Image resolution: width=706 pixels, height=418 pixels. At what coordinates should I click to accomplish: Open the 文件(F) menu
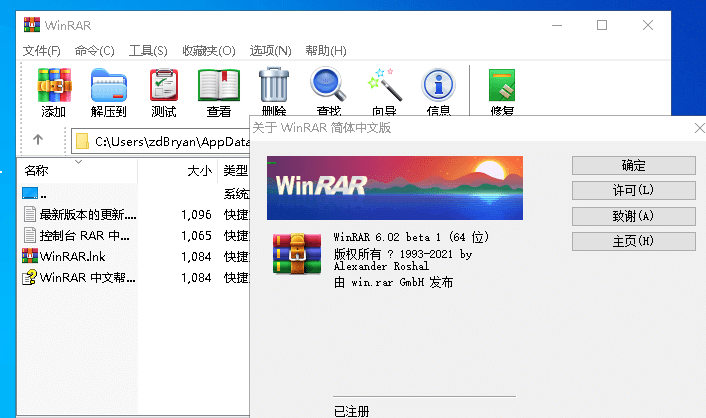click(x=41, y=51)
